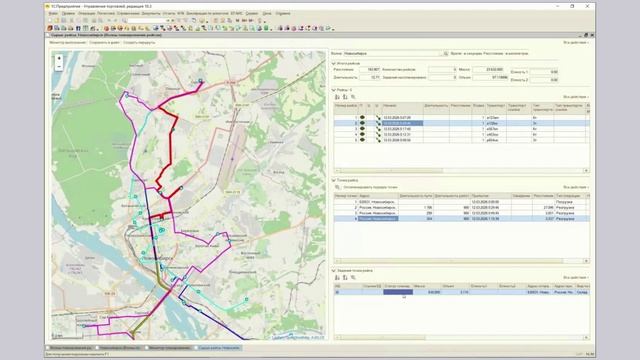Open Все действия menu at the form top
Screen dimensions: 640x360
(576, 42)
